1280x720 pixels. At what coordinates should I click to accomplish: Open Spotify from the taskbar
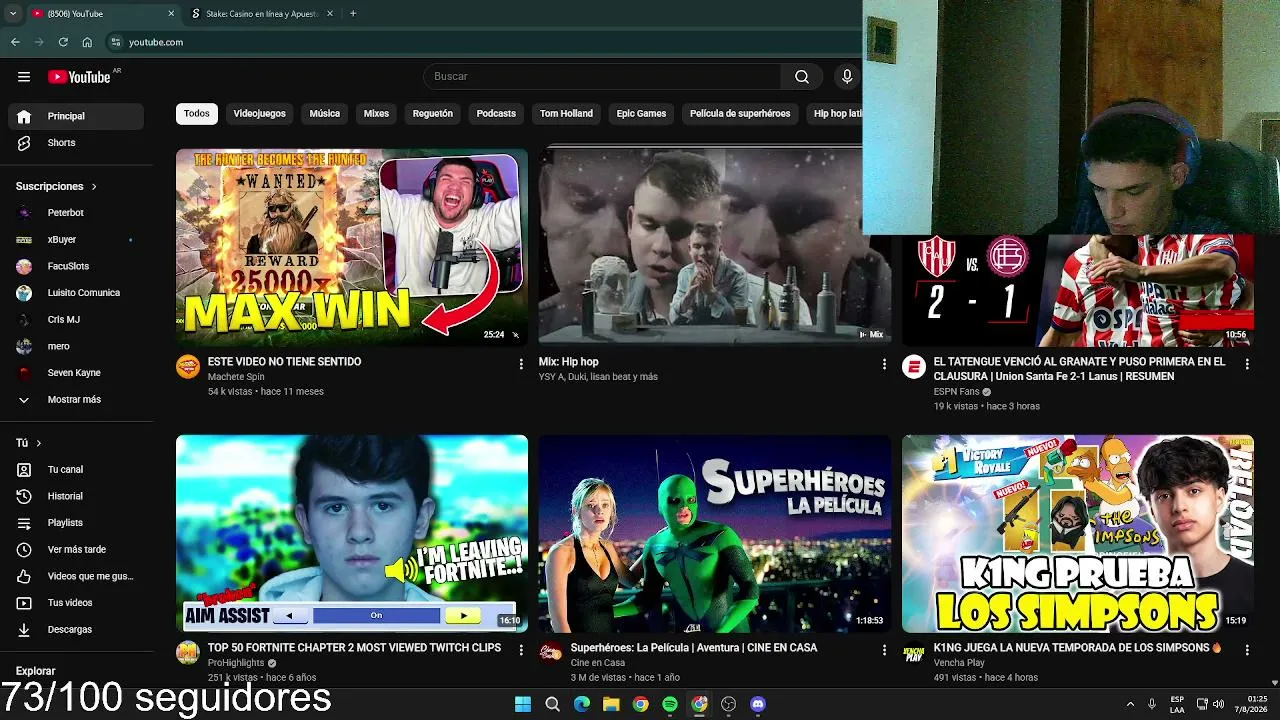670,704
